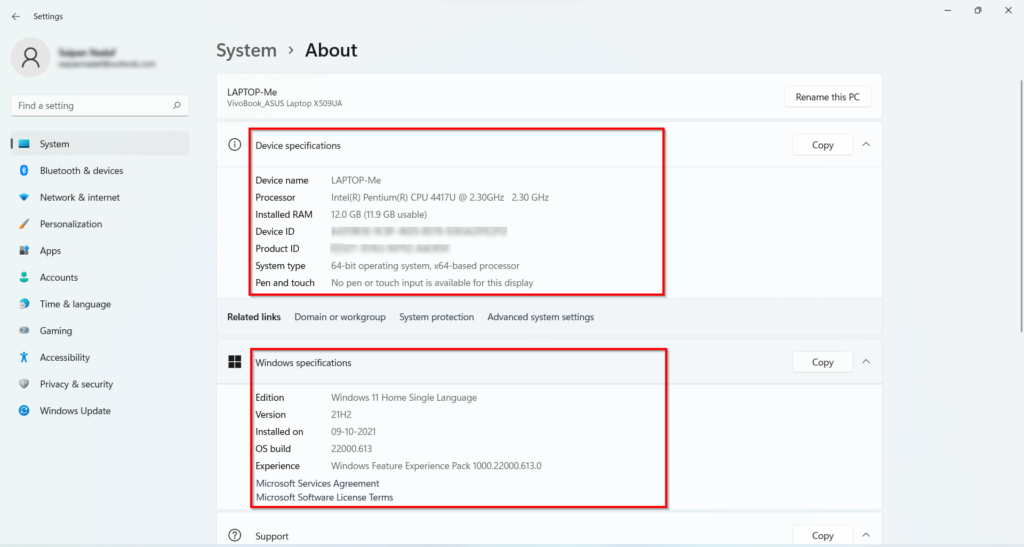The width and height of the screenshot is (1024, 547).
Task: Click the Bluetooth icon in sidebar
Action: [x=24, y=170]
